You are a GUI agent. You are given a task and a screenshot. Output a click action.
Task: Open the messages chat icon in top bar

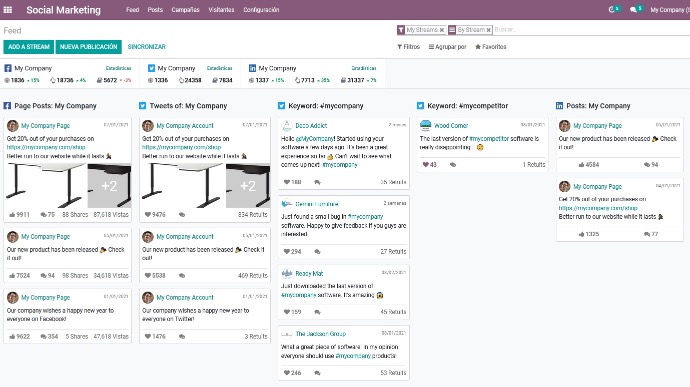(x=633, y=9)
